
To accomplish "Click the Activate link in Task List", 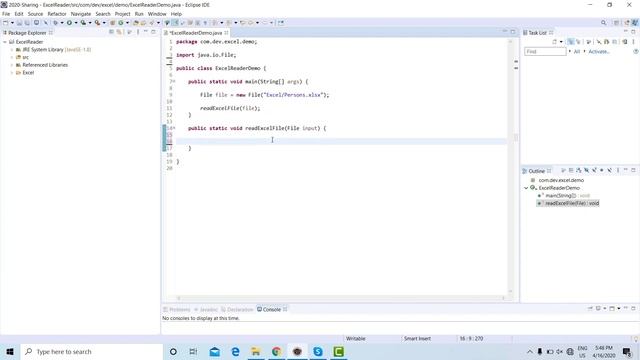I will (x=598, y=52).
